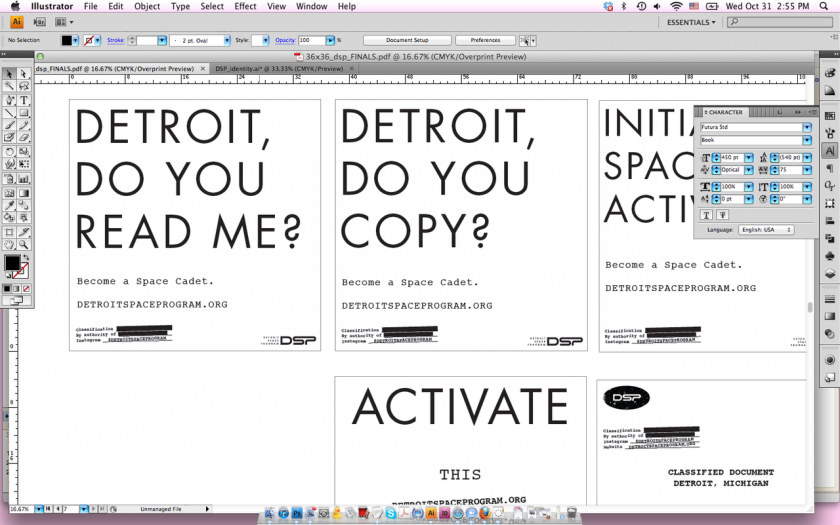Go to Bridge from application bar
The image size is (840, 525).
pos(39,22)
